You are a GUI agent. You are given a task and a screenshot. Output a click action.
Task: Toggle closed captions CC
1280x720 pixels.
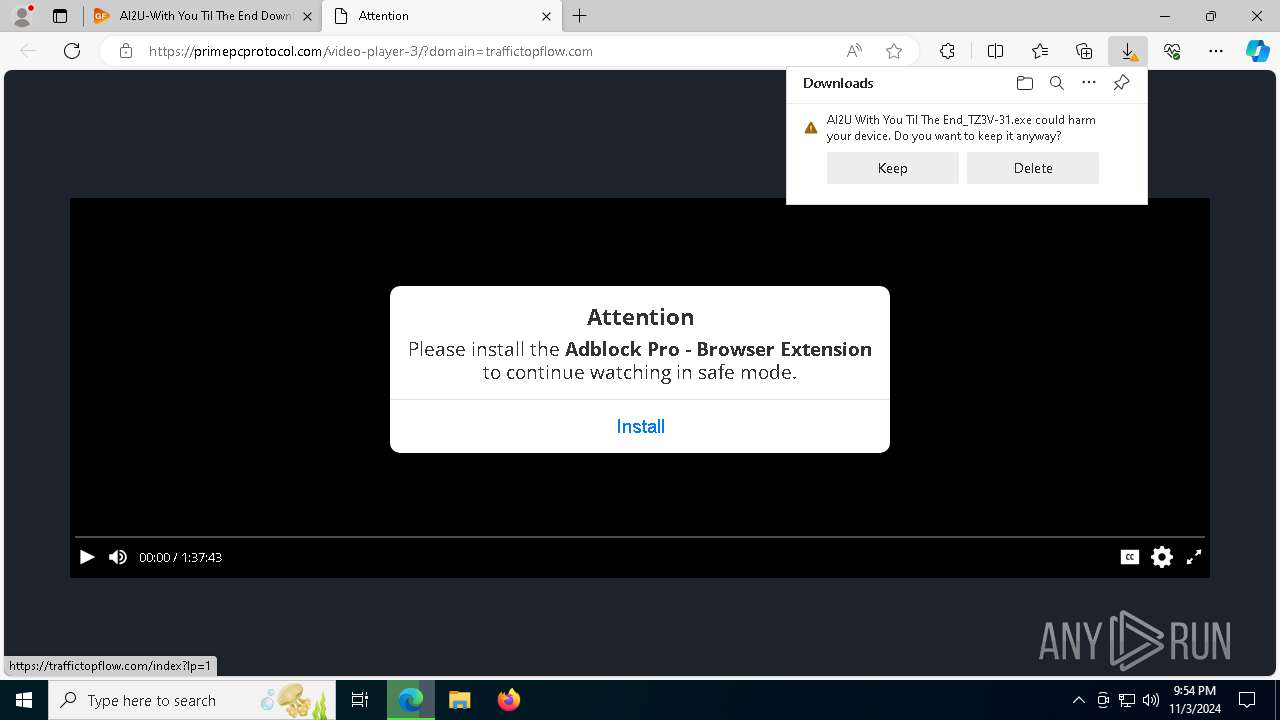1130,557
